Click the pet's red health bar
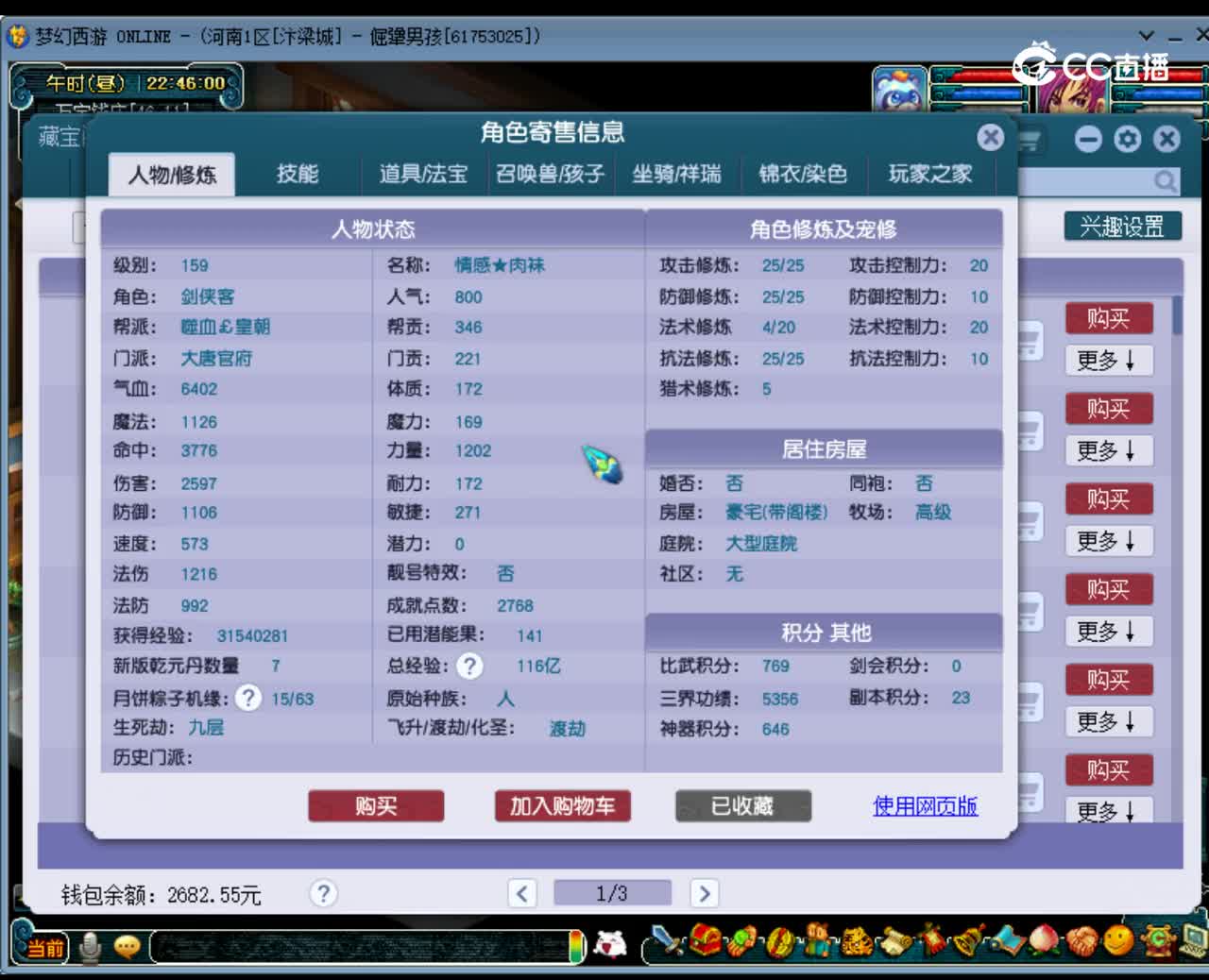1209x980 pixels. pos(977,75)
